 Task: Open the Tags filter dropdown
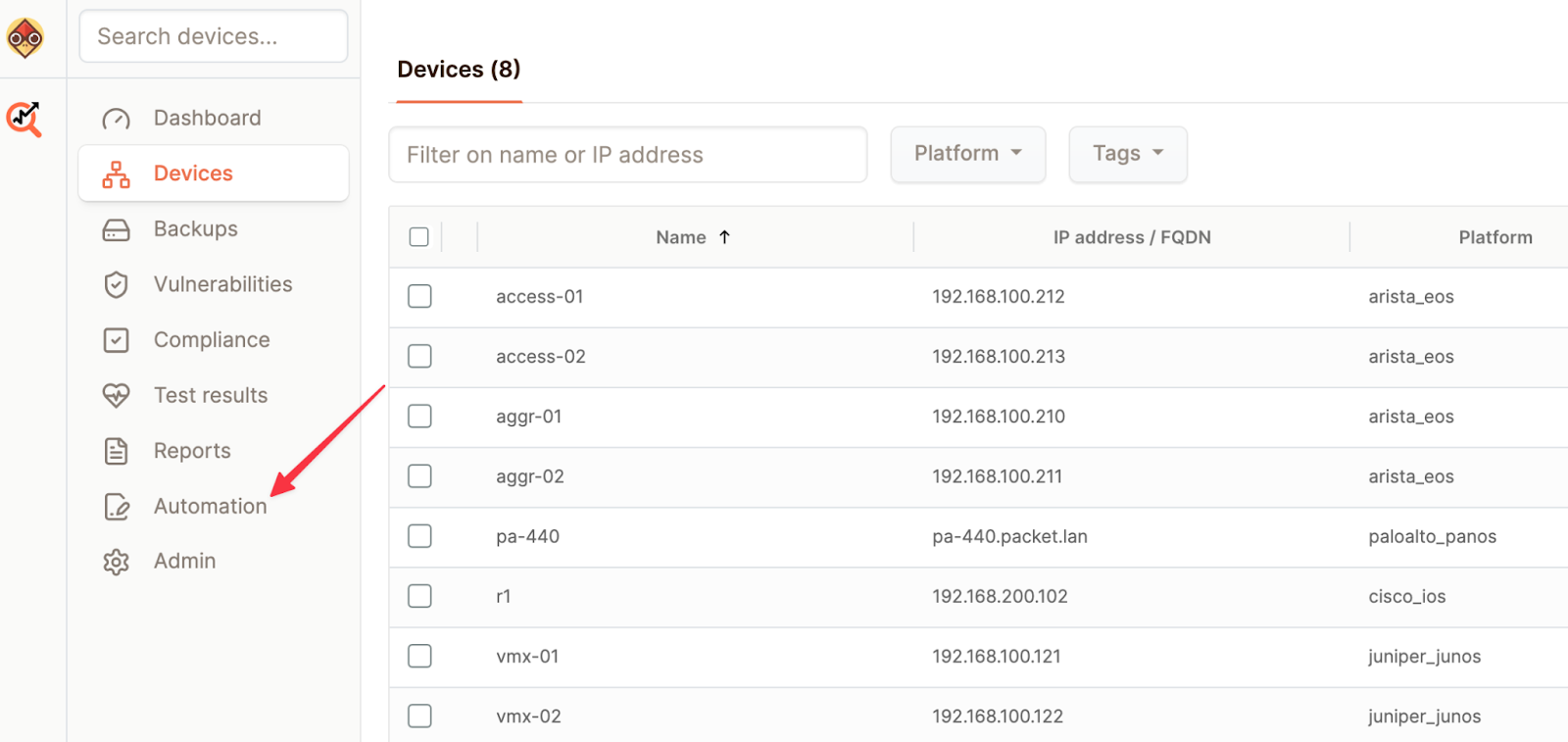[1127, 154]
